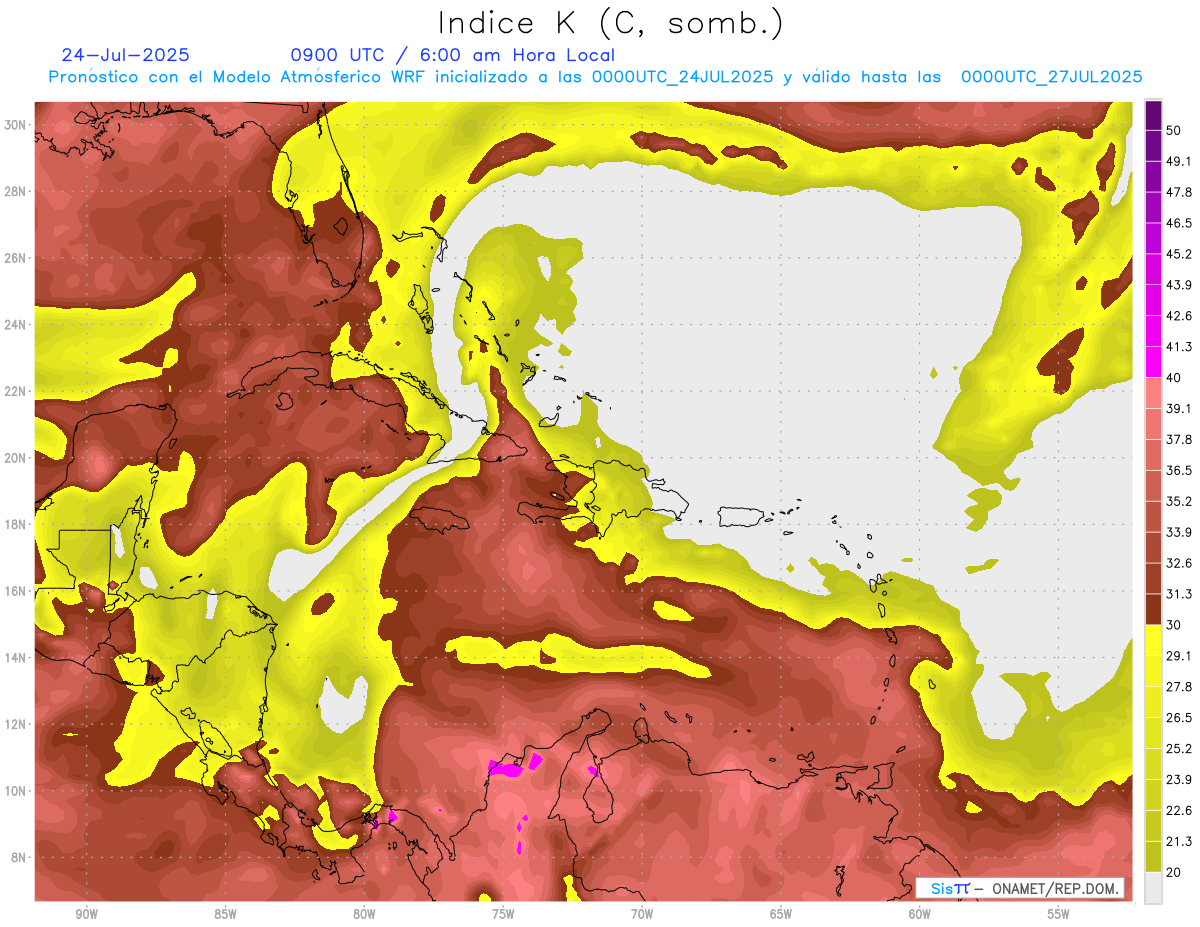Click the colorbar value 31.3
Screen dimensions: 1200x927
point(1179,594)
